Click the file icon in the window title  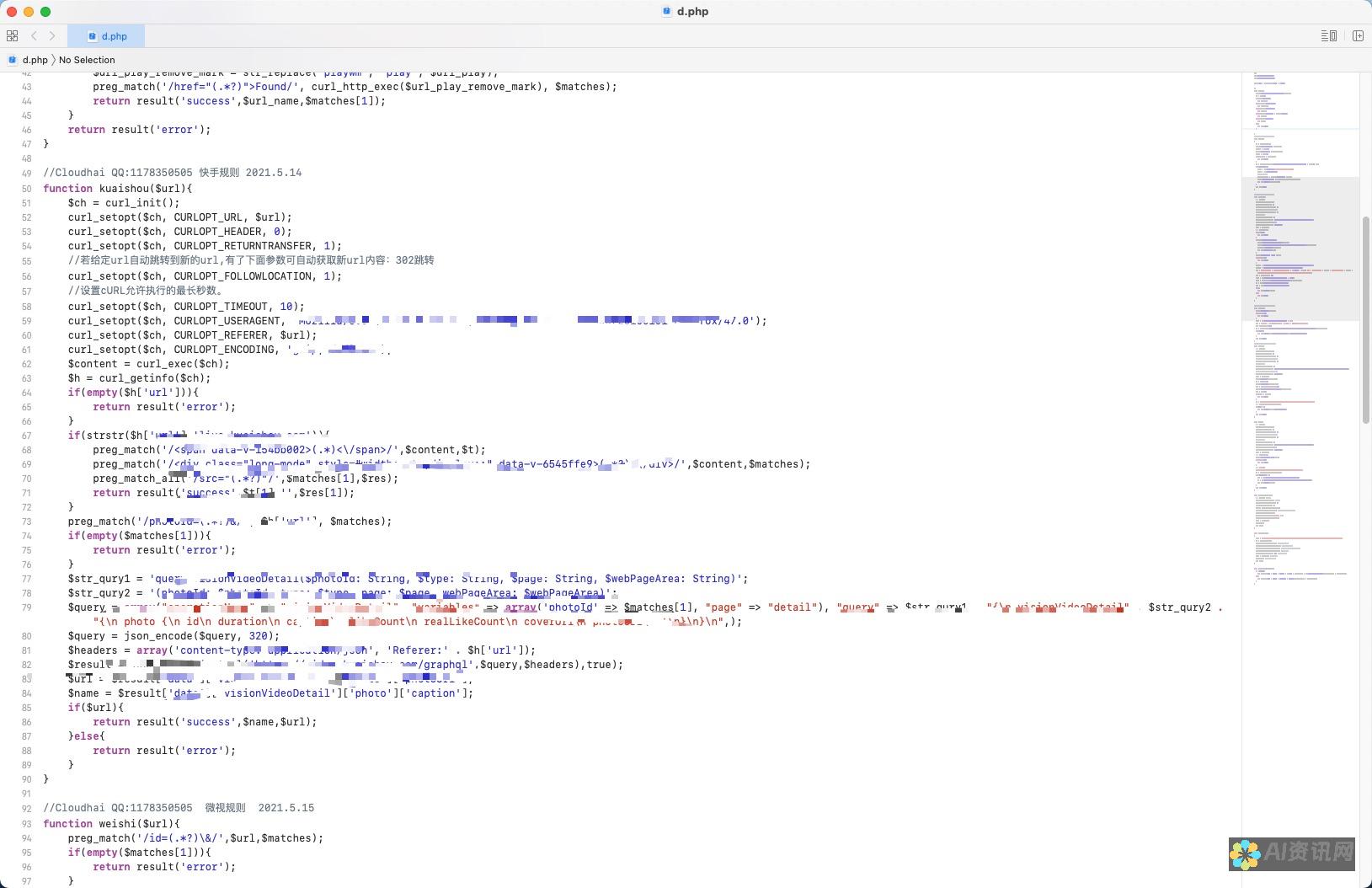pyautogui.click(x=667, y=12)
